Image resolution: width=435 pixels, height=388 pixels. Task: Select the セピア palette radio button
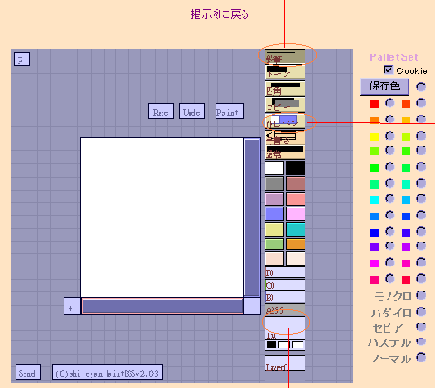(x=421, y=327)
